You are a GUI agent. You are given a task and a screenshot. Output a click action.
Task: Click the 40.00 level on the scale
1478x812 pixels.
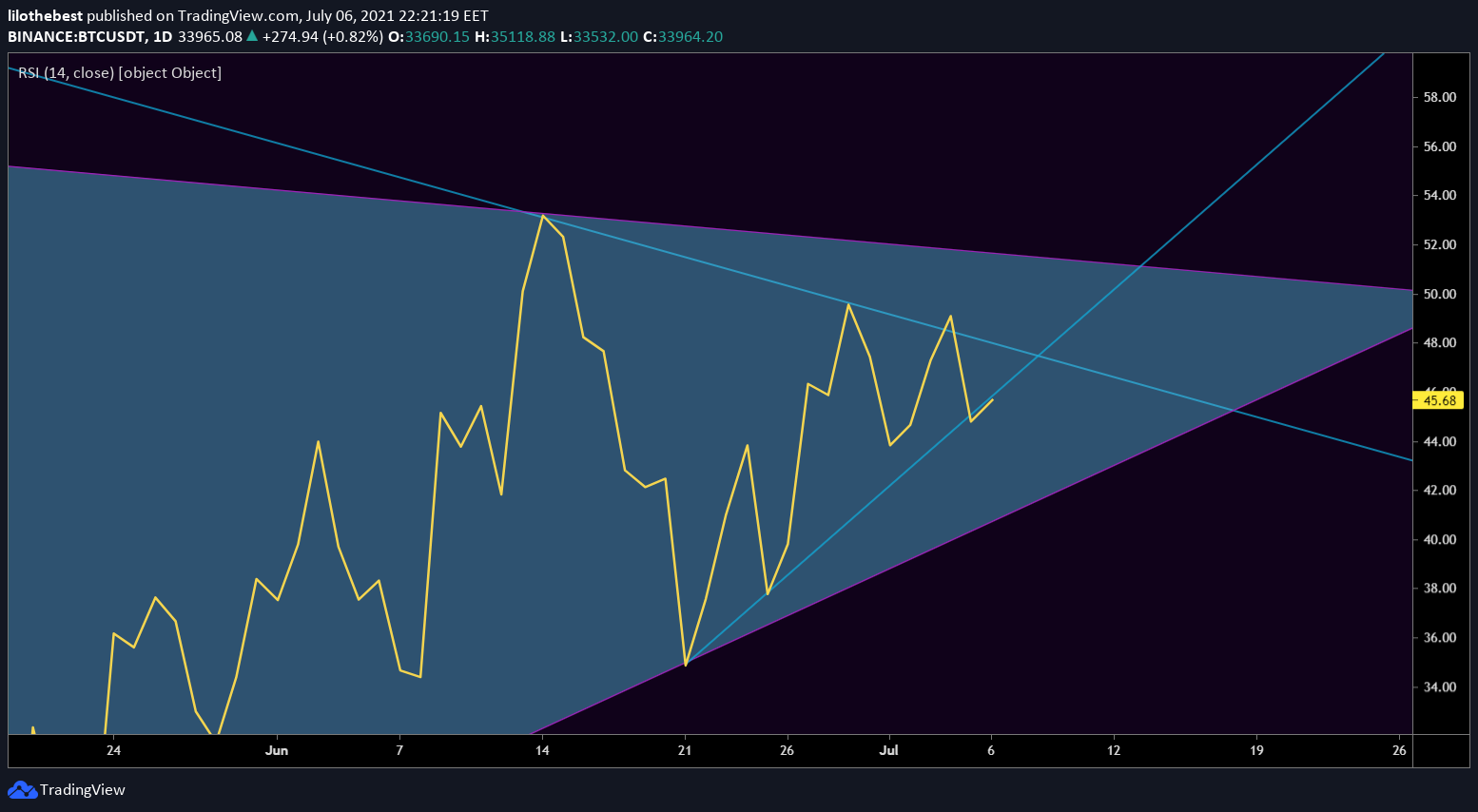click(1440, 539)
